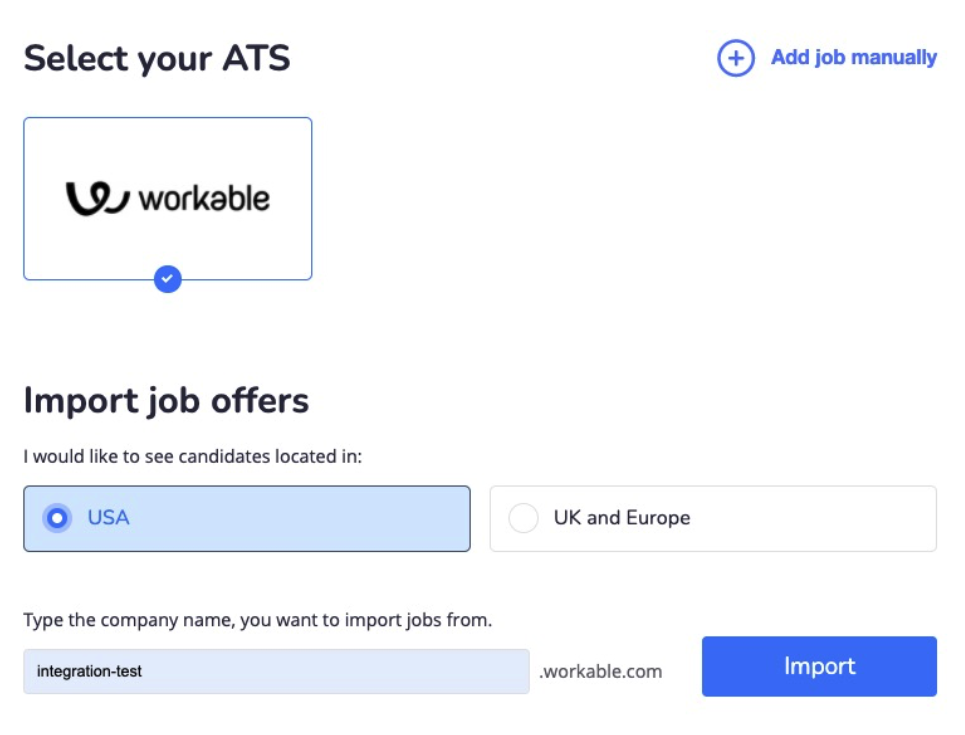Click the Select your ATS heading
Viewport: 965px width, 735px height.
pyautogui.click(x=157, y=58)
